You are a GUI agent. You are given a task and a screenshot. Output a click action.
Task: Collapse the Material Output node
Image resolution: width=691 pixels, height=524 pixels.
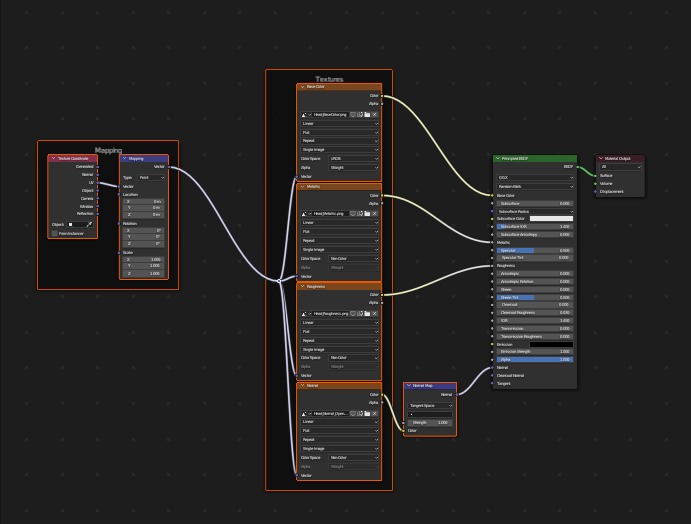click(x=600, y=158)
